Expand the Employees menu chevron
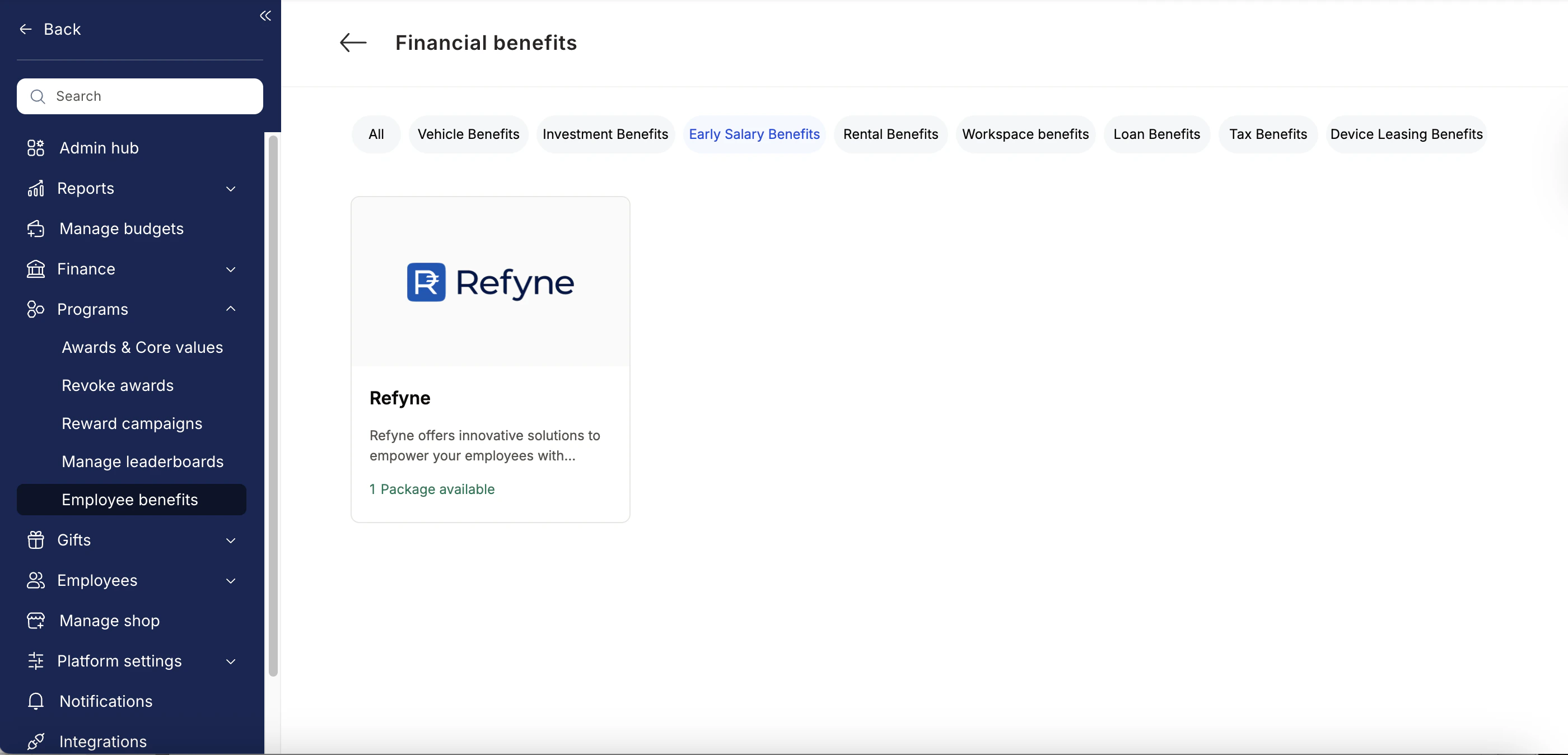The image size is (1568, 755). (231, 581)
